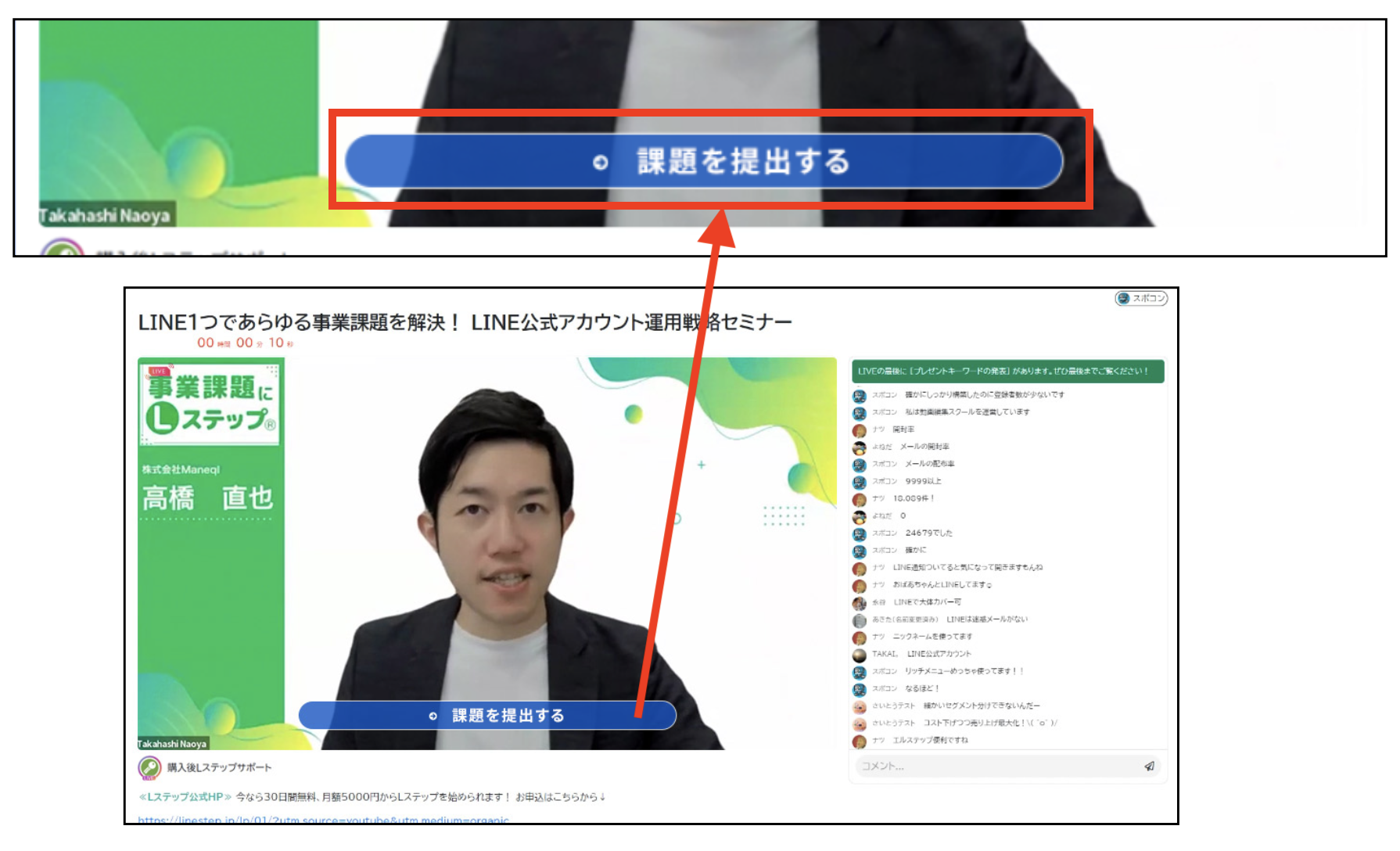
Task: Click the comment メールの配布率
Action: click(929, 464)
